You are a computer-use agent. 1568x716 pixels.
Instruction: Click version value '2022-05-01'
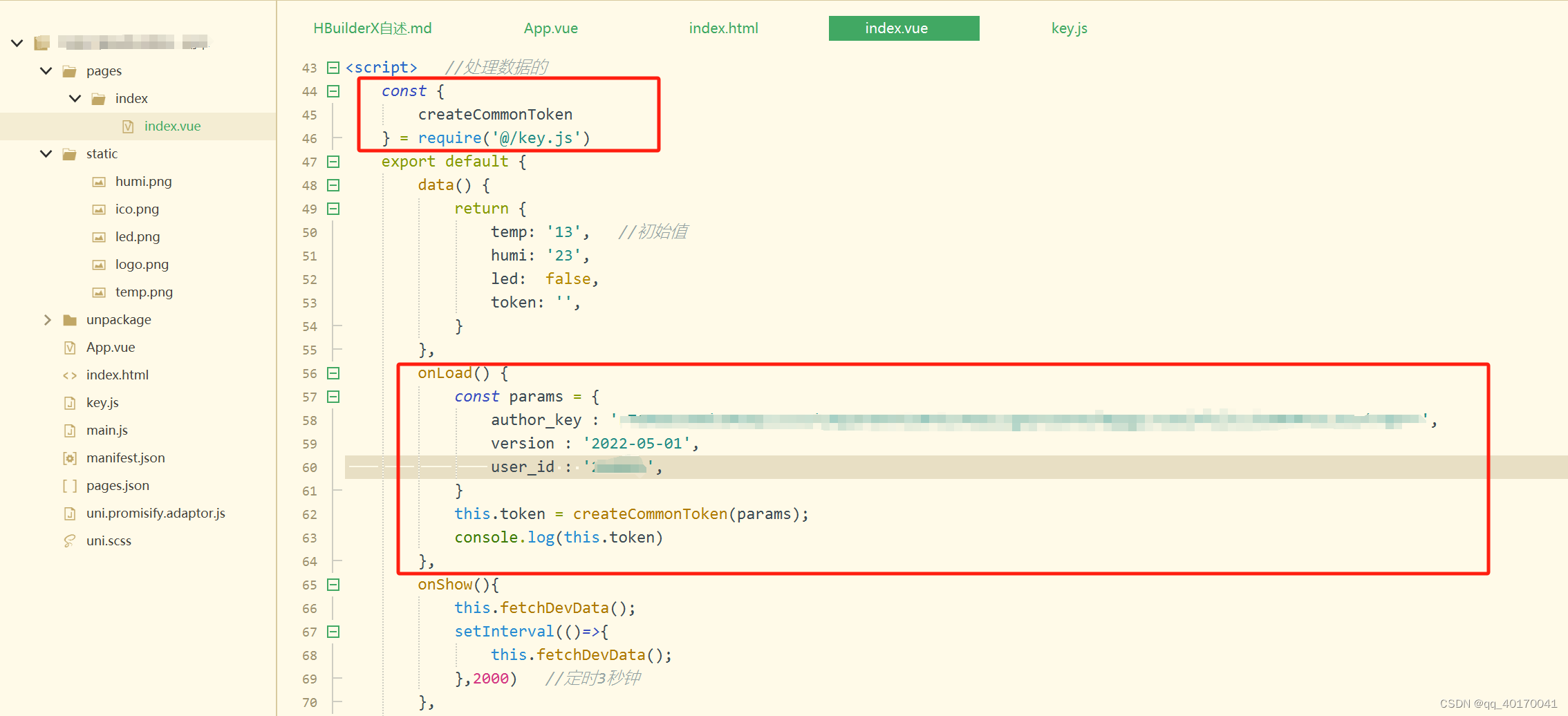(x=637, y=444)
